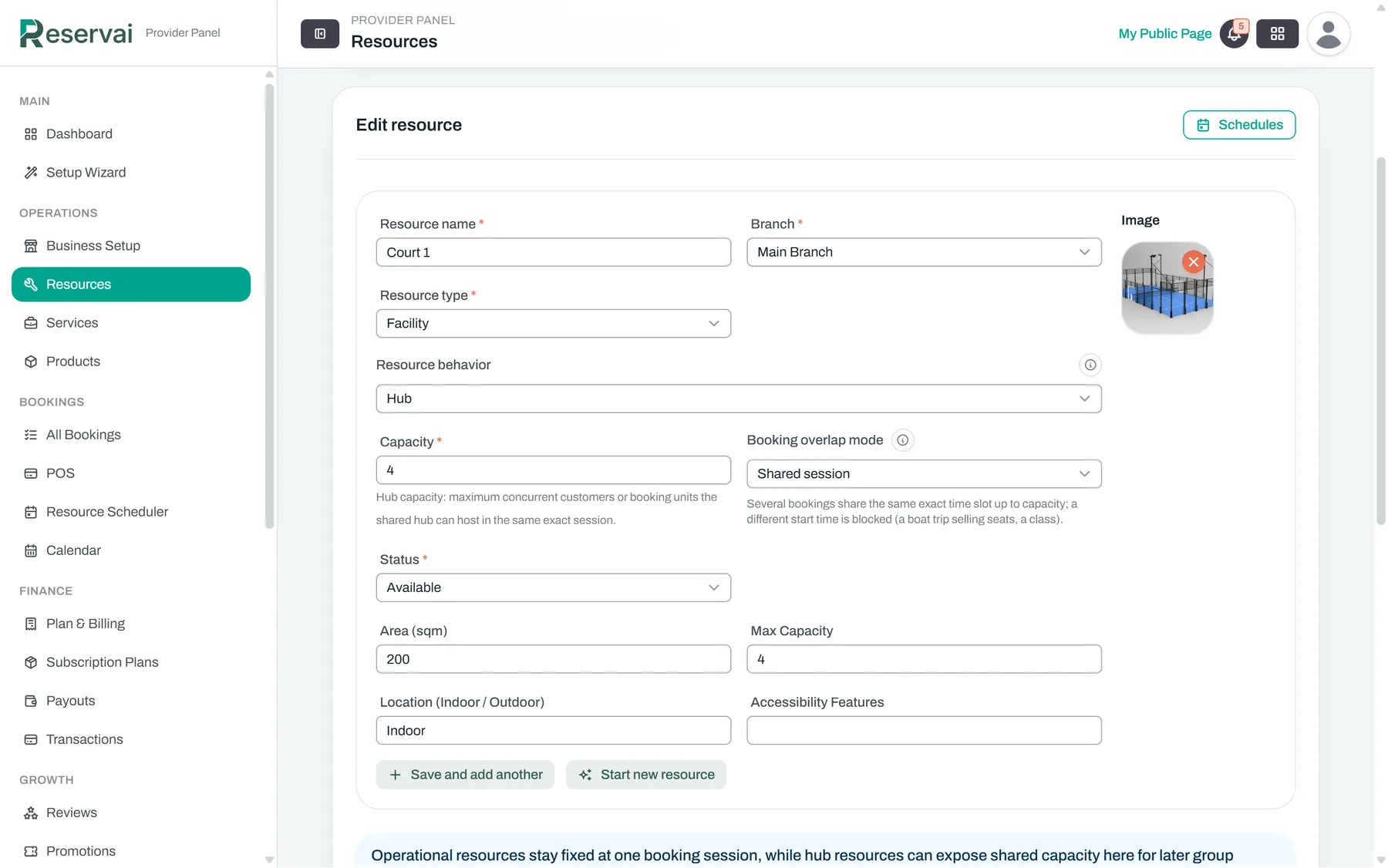Click the All Bookings list icon
Screen dimensions: 1388x868
(x=31, y=435)
